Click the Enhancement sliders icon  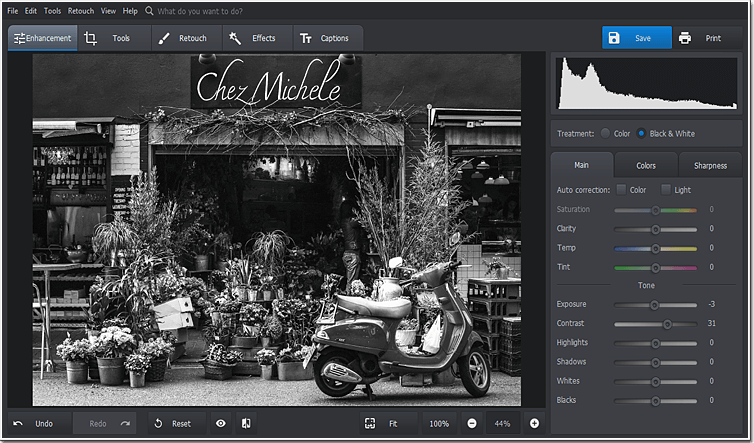click(x=19, y=38)
